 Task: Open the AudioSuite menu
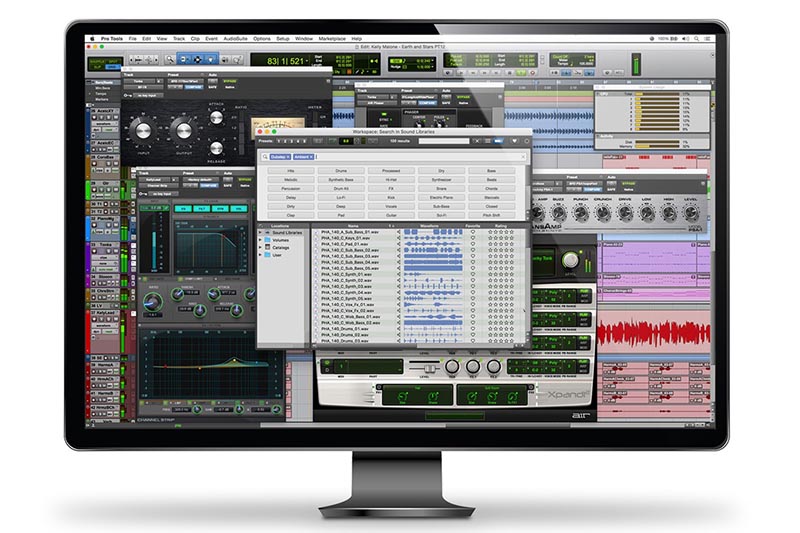click(235, 39)
